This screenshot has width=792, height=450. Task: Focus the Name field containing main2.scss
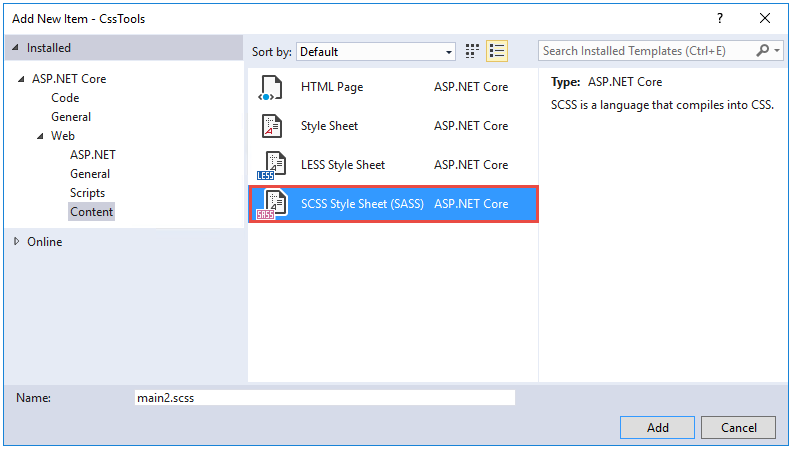(325, 398)
